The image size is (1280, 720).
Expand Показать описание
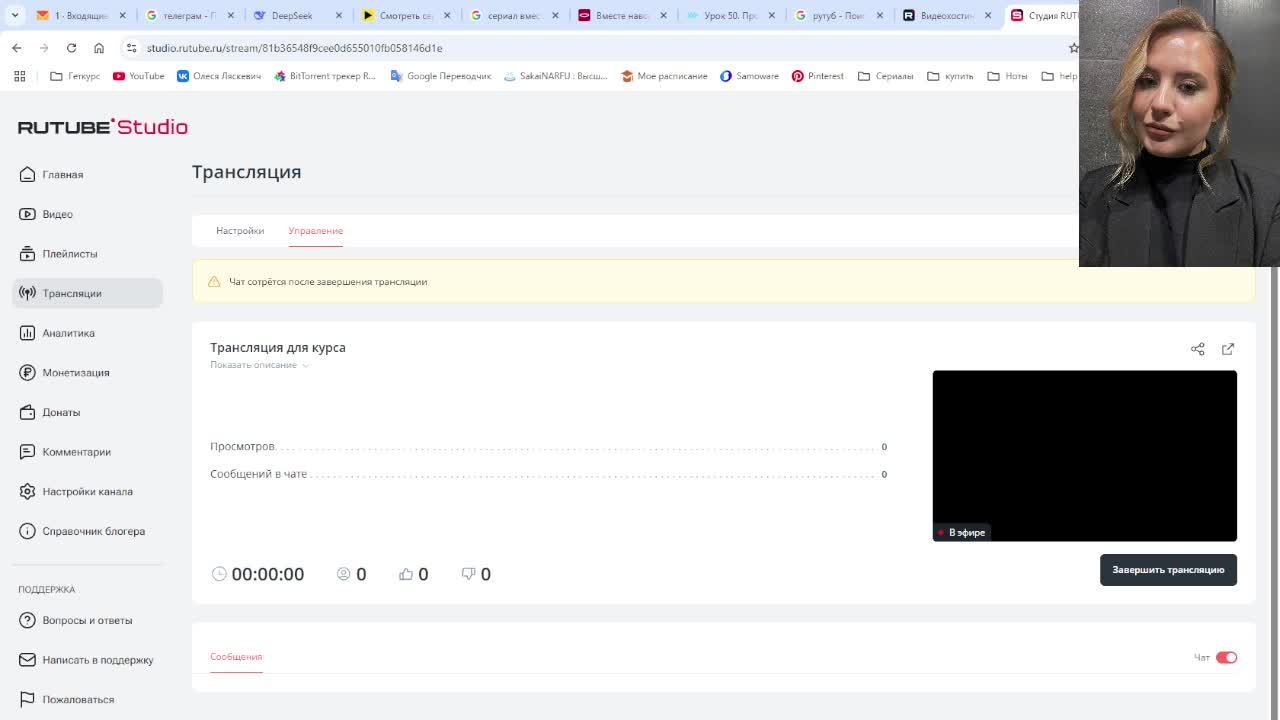pos(259,365)
